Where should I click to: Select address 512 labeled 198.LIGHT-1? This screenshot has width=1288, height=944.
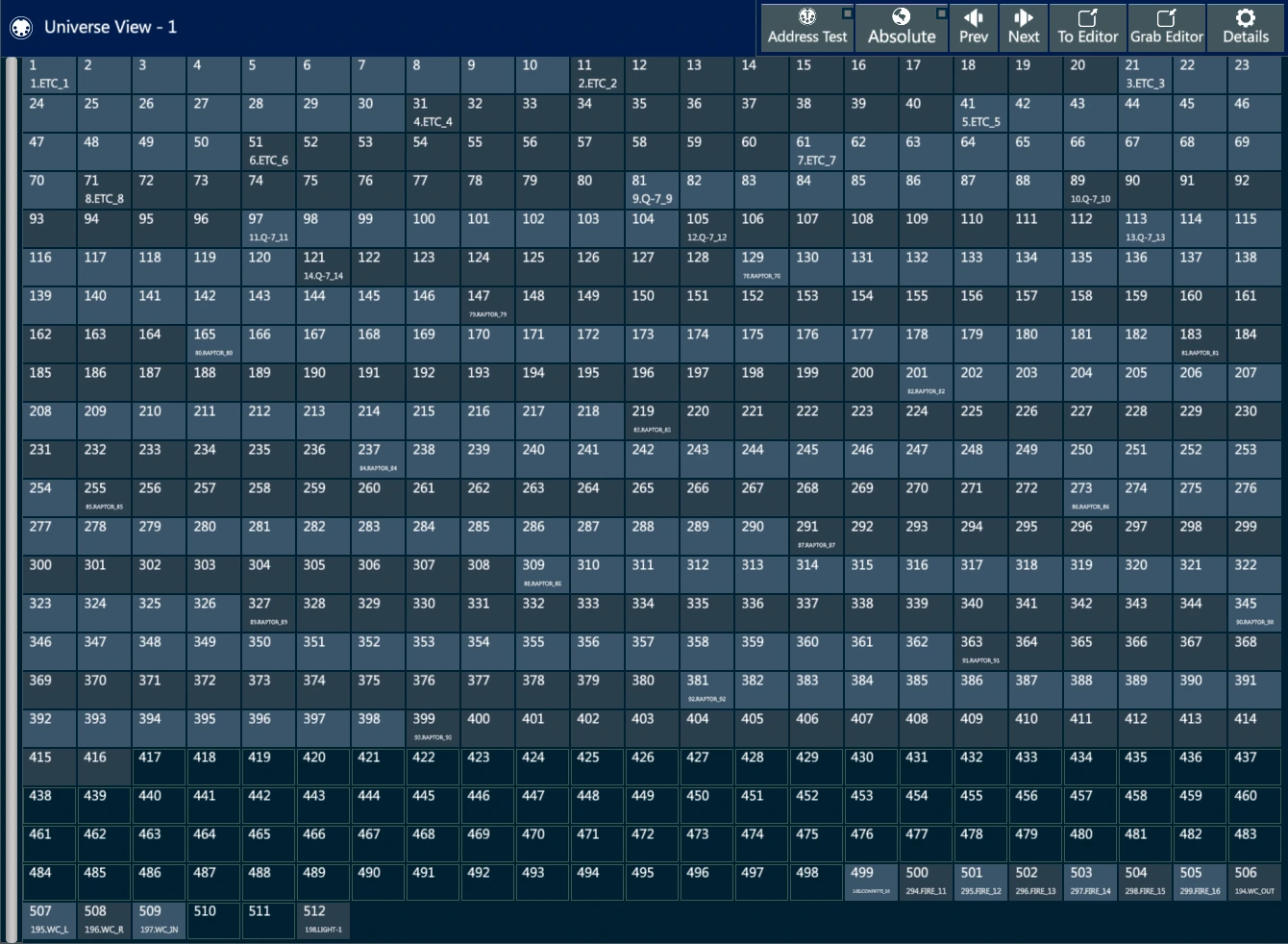(323, 921)
